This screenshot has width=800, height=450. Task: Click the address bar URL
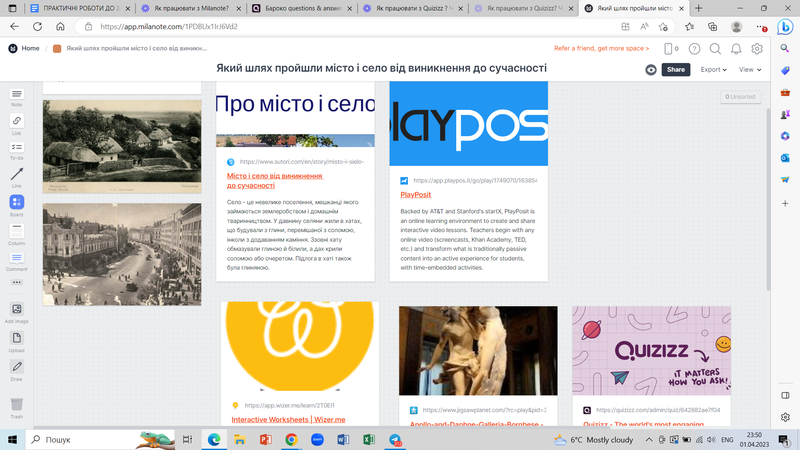pyautogui.click(x=169, y=27)
